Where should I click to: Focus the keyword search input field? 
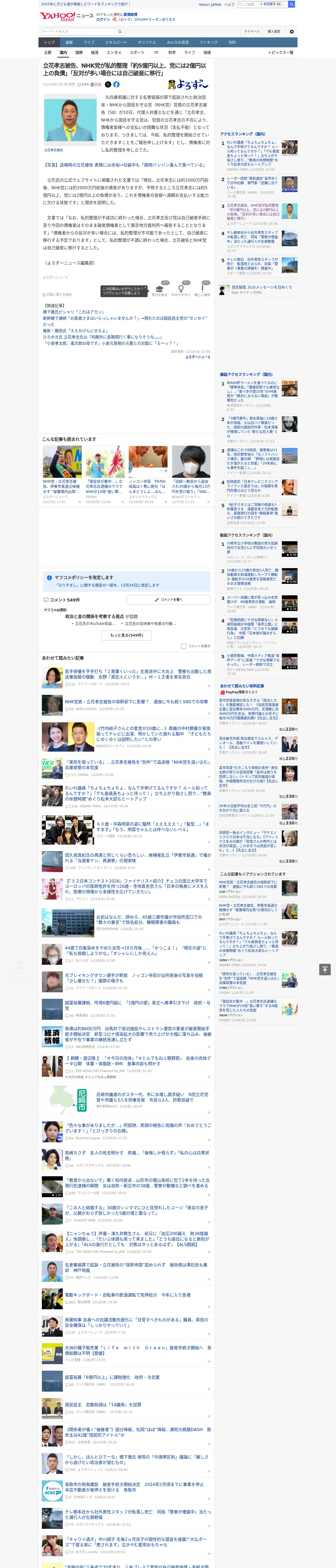79,32
